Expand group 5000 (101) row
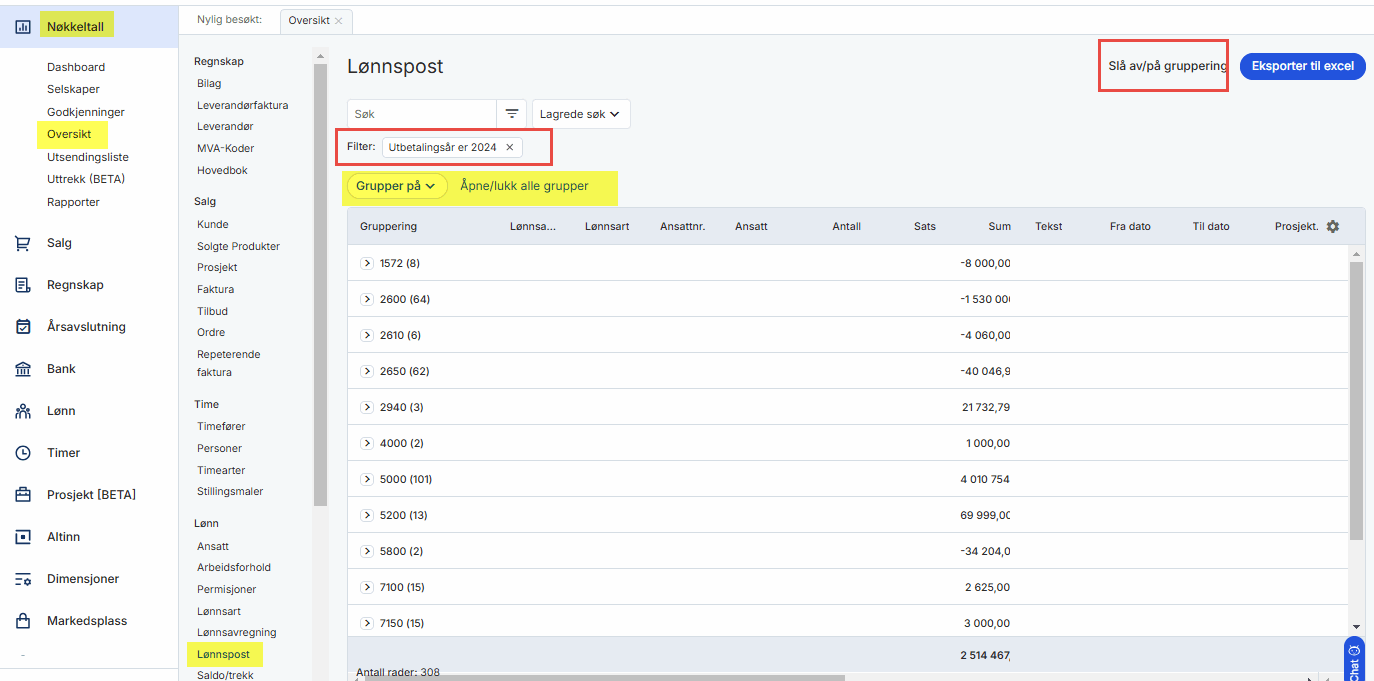1374x681 pixels. (367, 479)
